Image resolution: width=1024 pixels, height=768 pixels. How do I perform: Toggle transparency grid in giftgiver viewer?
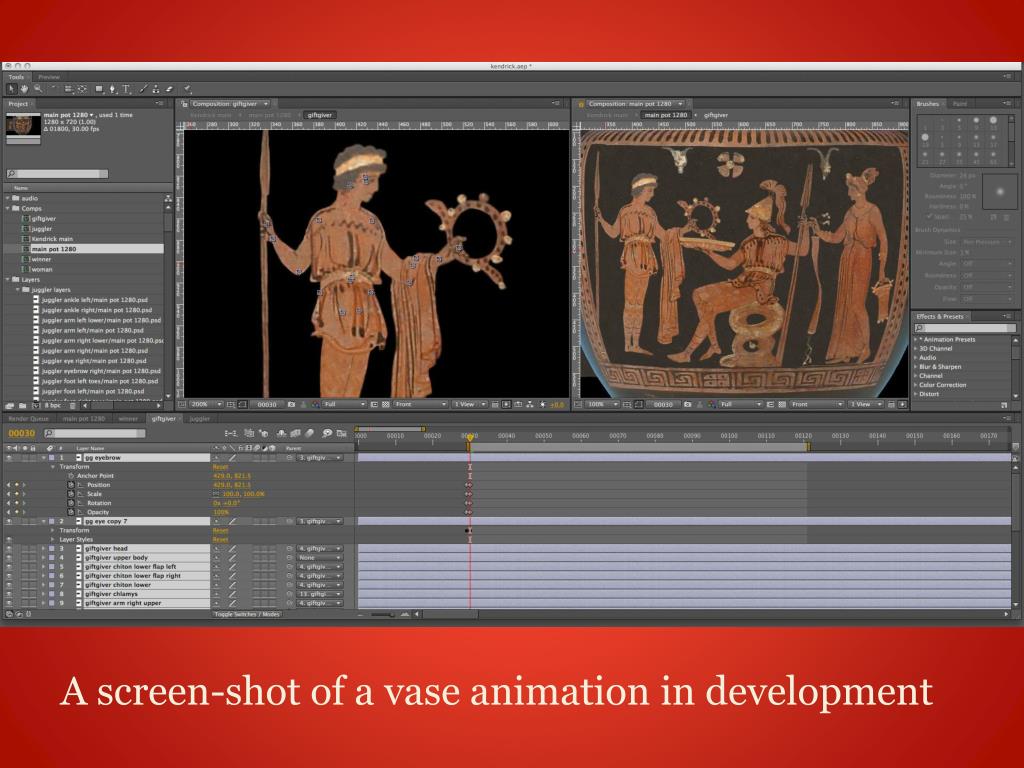click(386, 404)
